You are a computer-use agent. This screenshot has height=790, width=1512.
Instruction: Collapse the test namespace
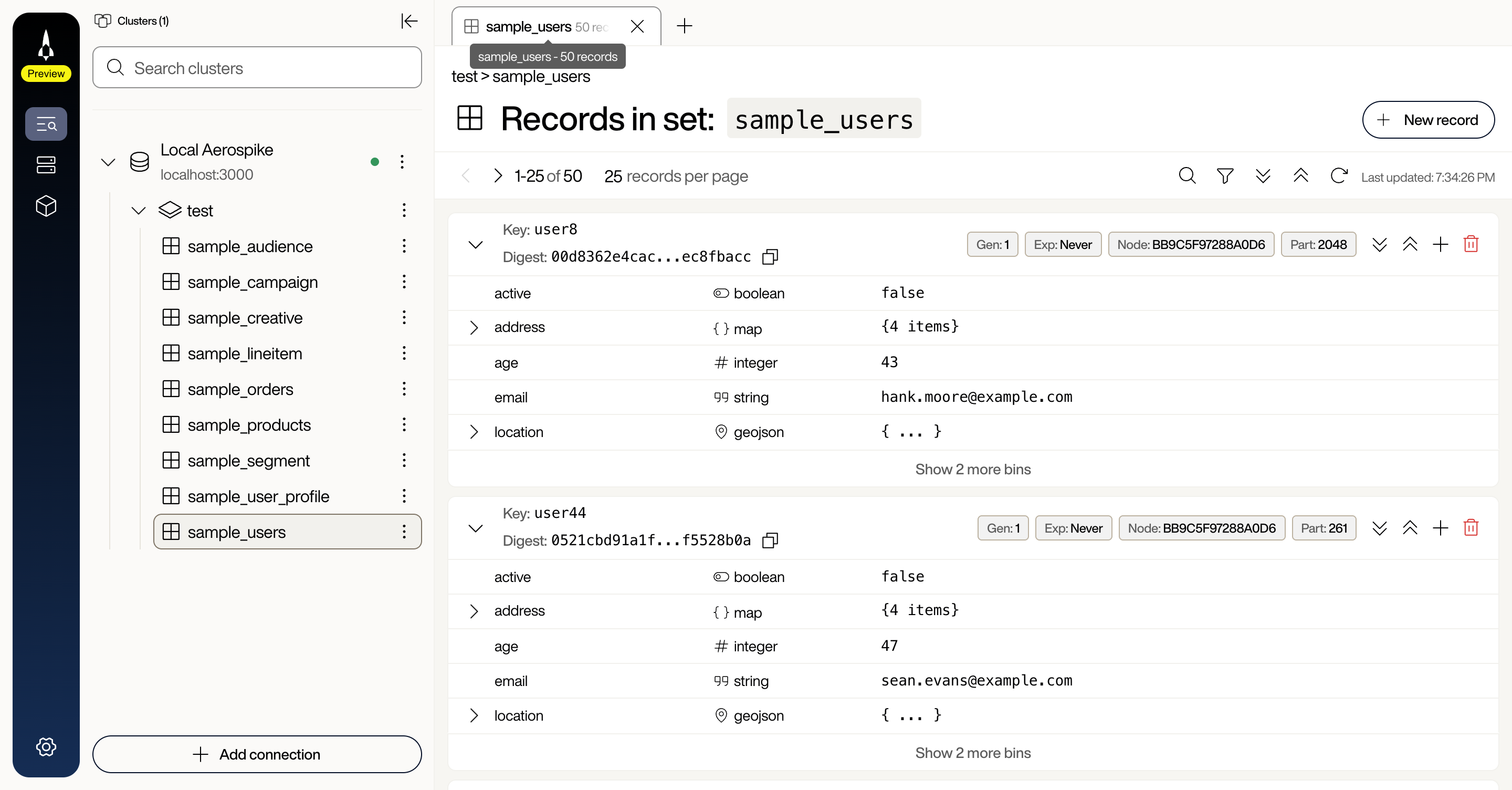click(x=138, y=210)
